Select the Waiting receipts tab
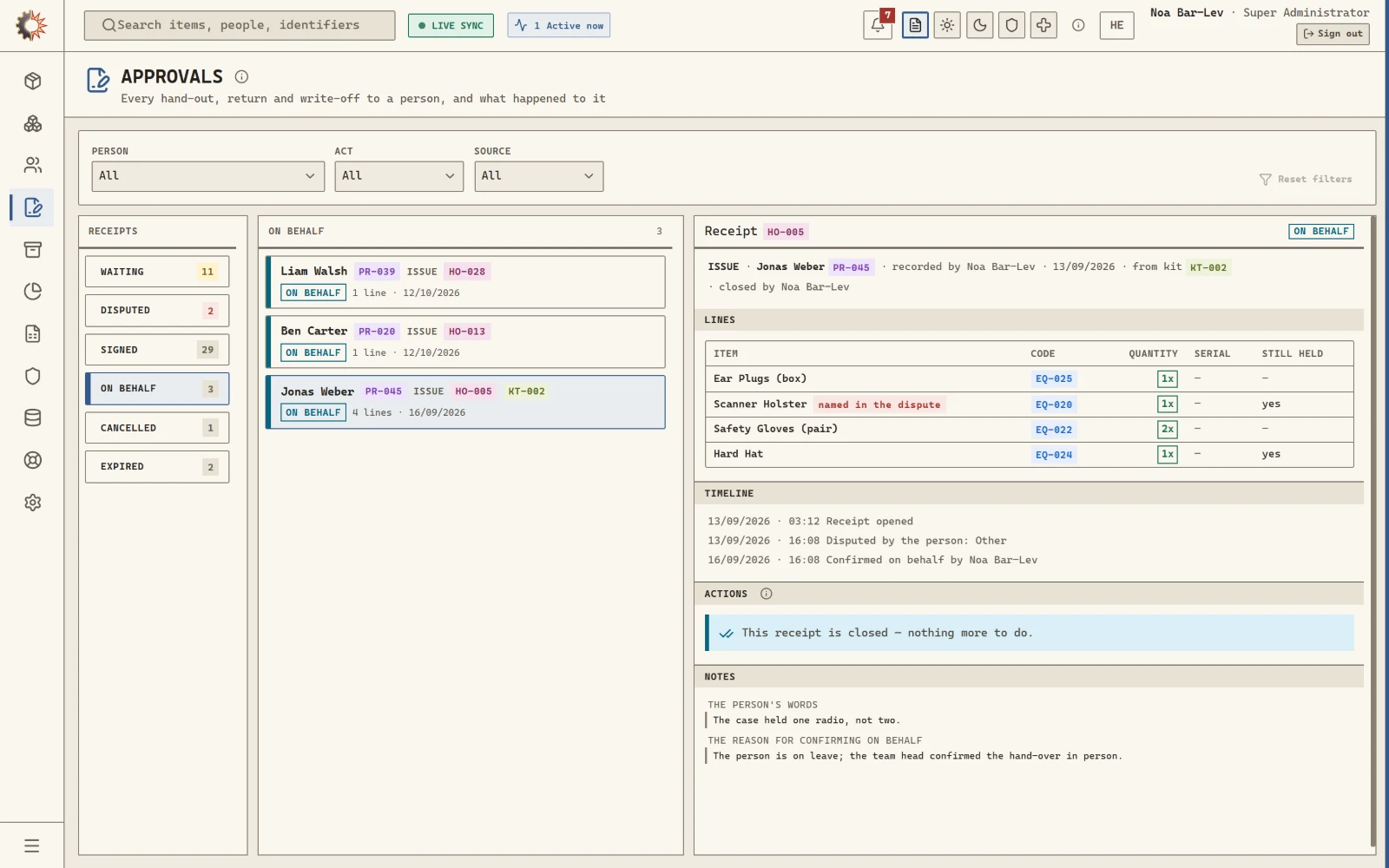This screenshot has width=1389, height=868. pos(157,272)
